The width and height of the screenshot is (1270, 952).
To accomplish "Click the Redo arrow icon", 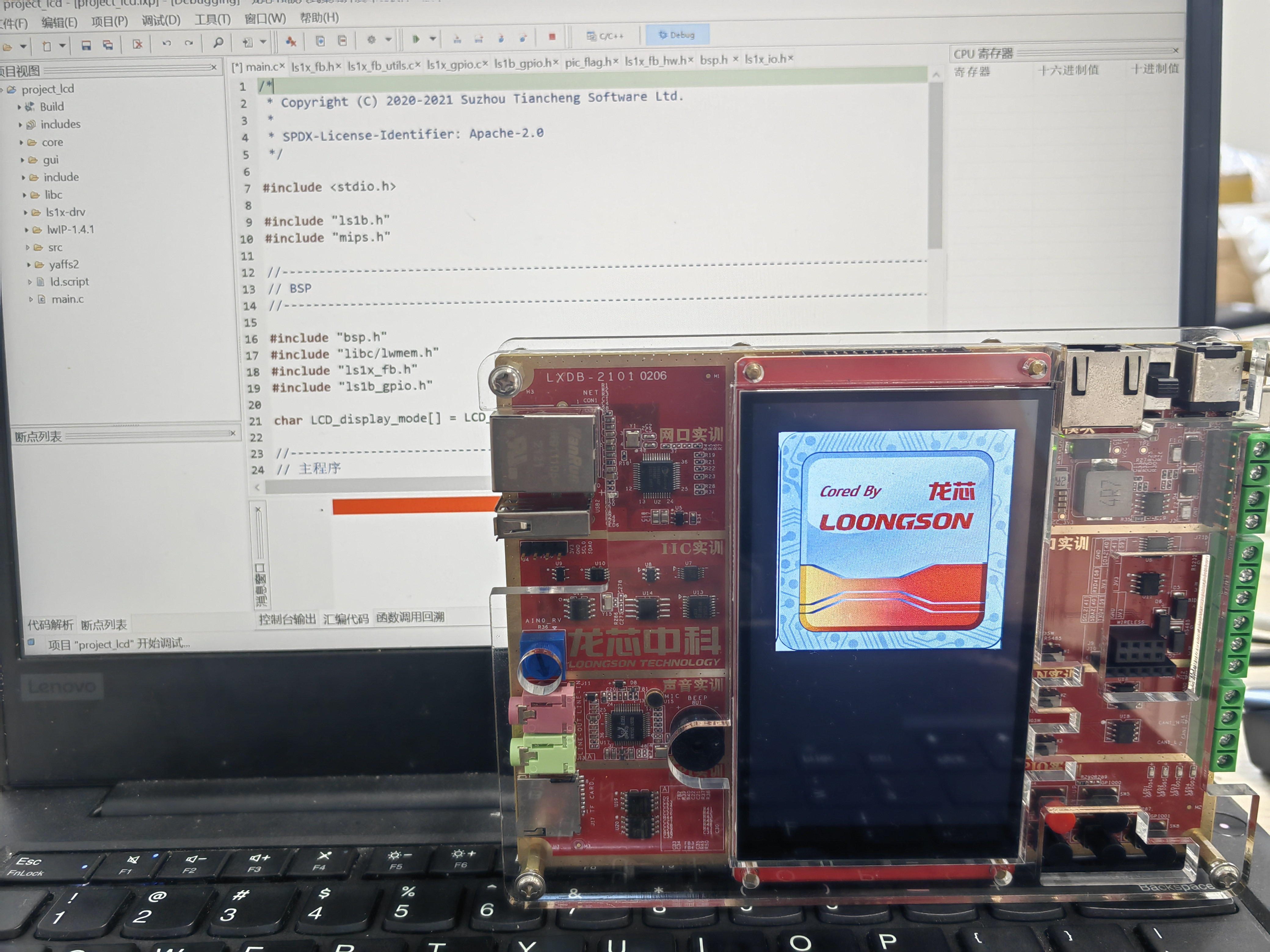I will [x=188, y=43].
